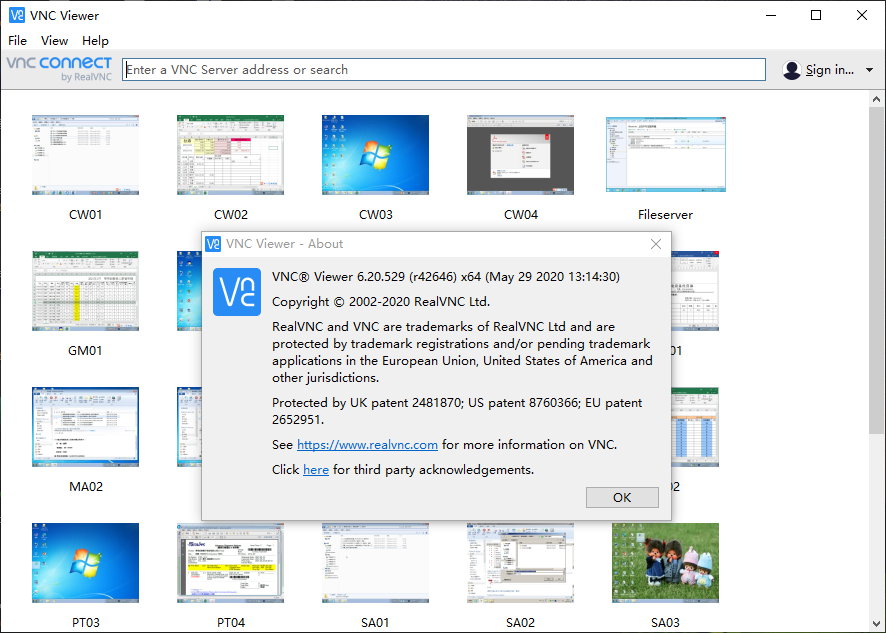
Task: Close the VNC Viewer About dialog
Action: [655, 244]
